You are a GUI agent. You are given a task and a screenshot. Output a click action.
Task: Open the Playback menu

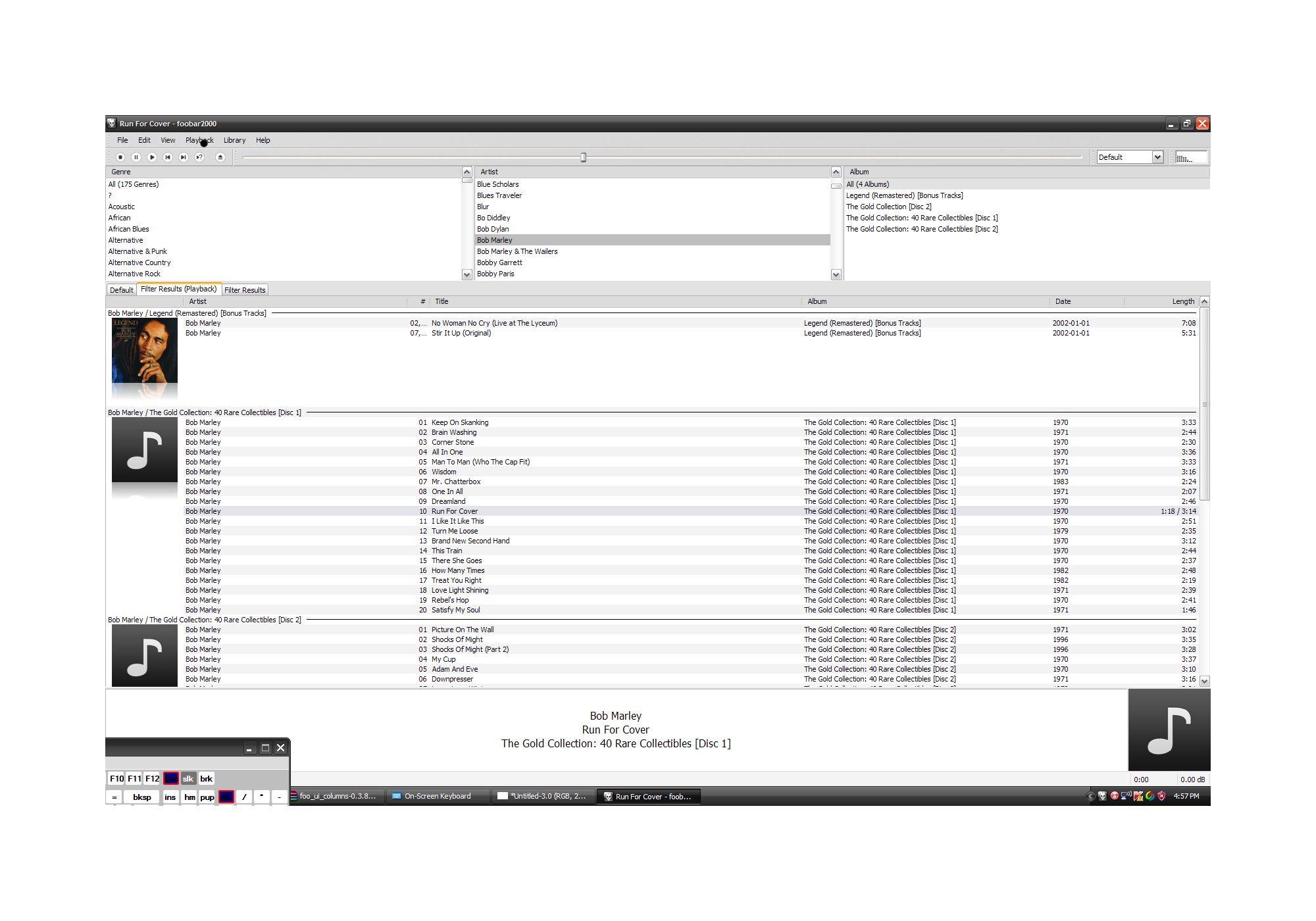199,140
